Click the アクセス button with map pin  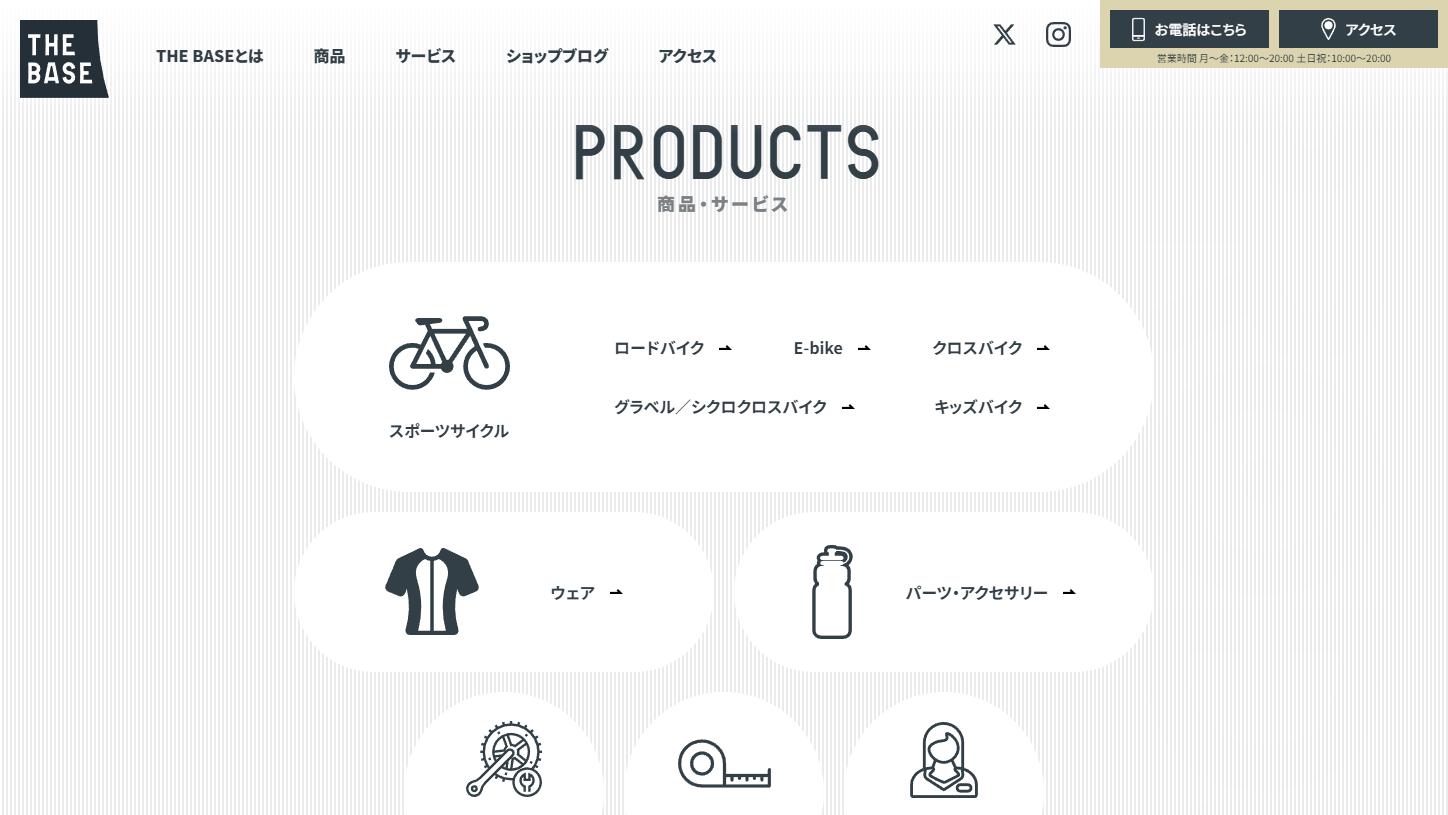tap(1358, 29)
